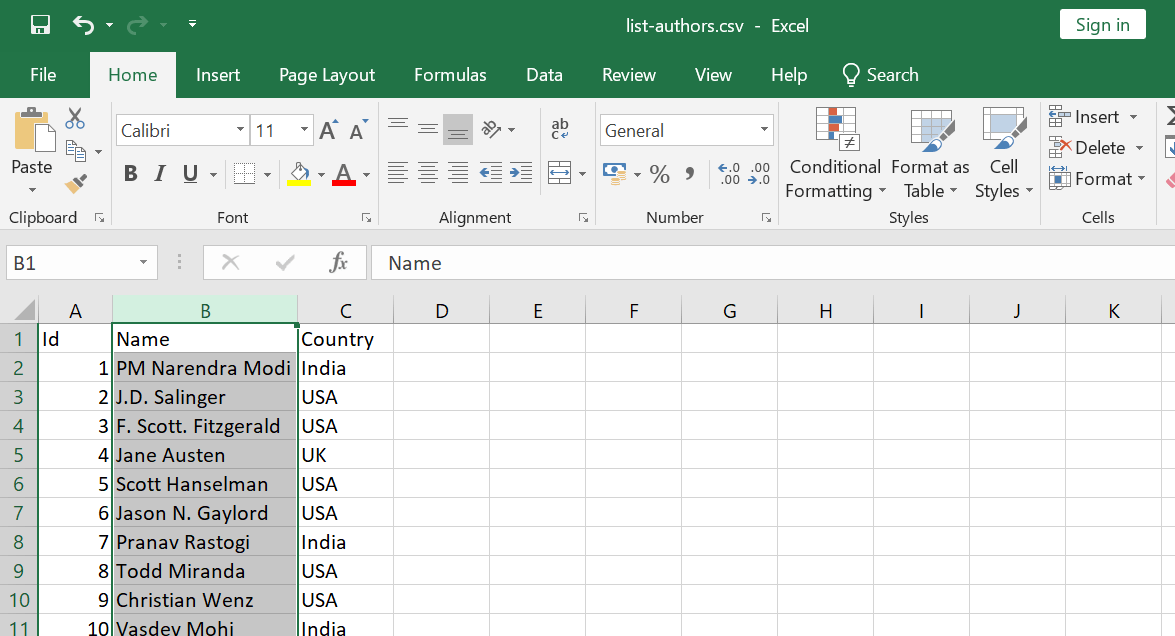1175x636 pixels.
Task: Switch to the Formulas ribbon tab
Action: coord(450,74)
